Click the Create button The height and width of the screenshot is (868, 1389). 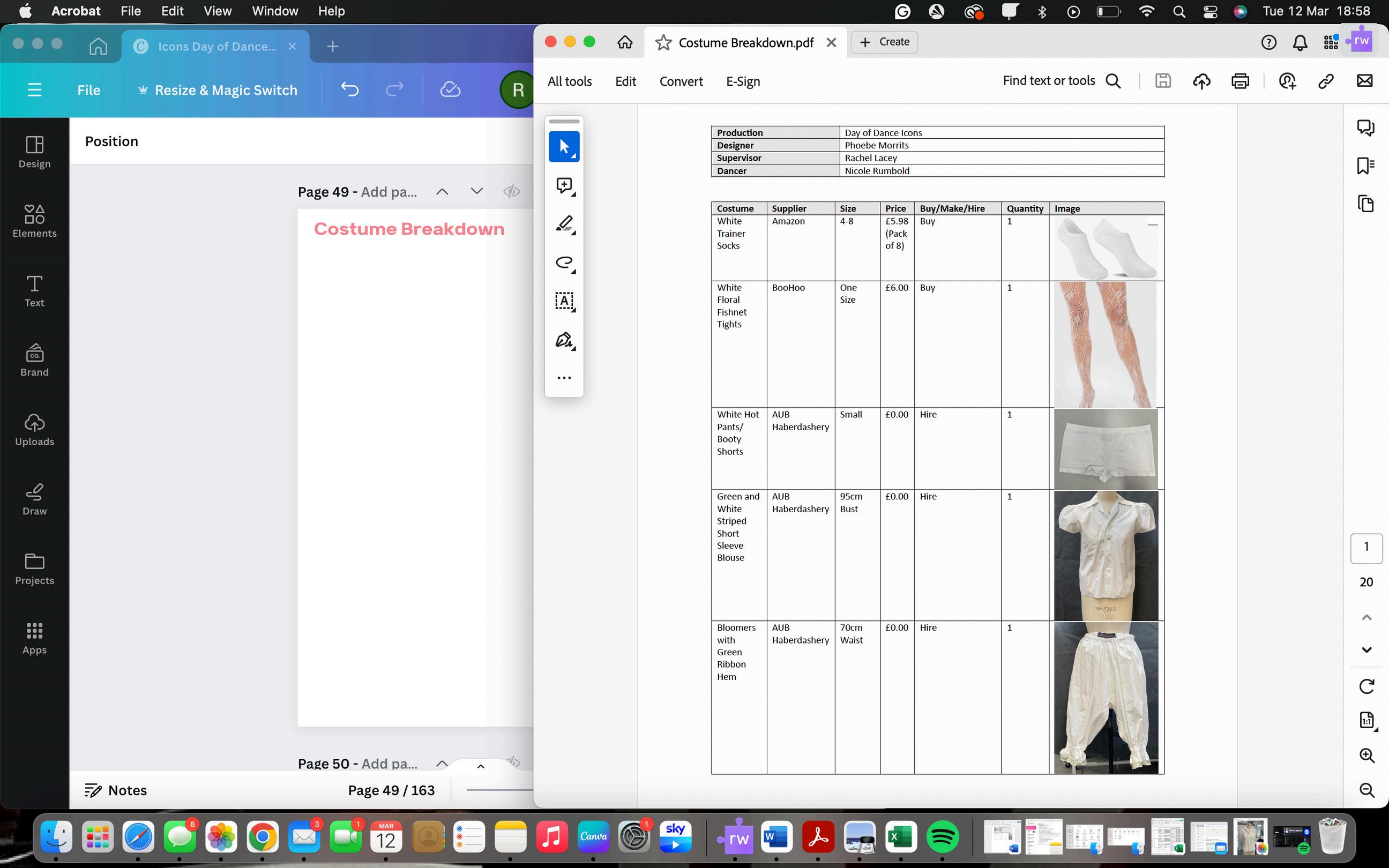[885, 42]
